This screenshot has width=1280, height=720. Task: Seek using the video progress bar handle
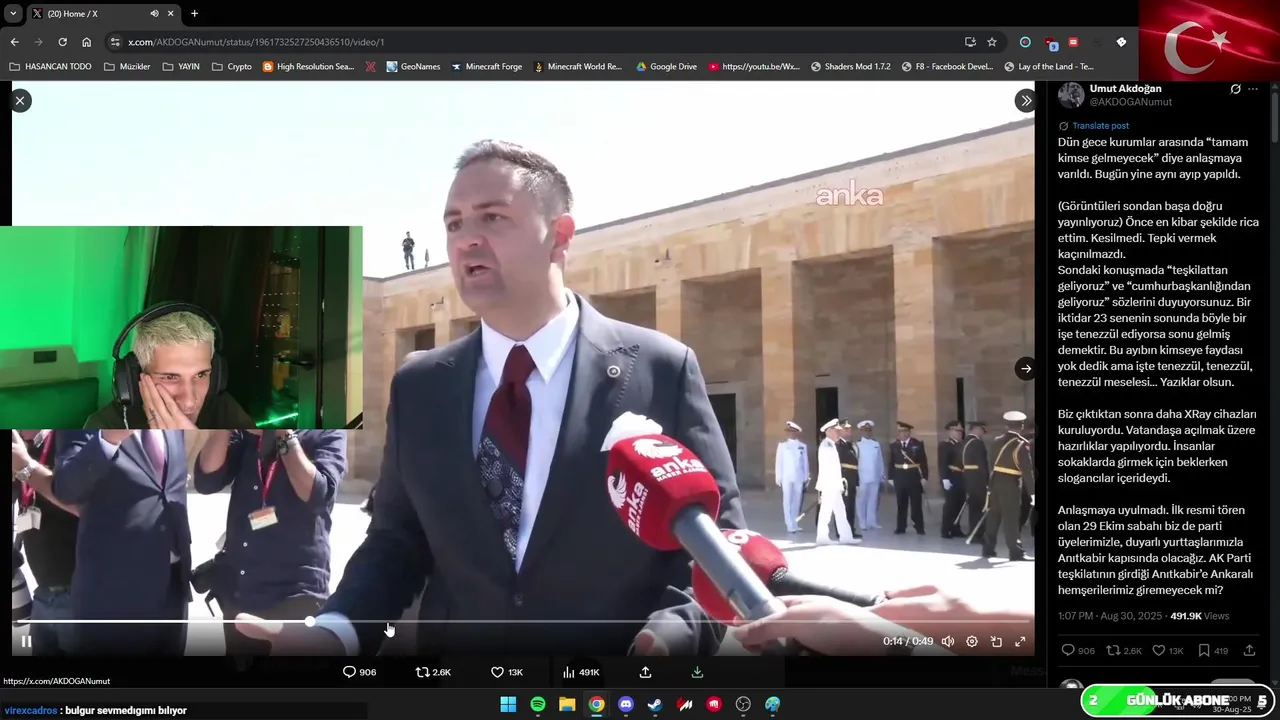click(x=310, y=621)
